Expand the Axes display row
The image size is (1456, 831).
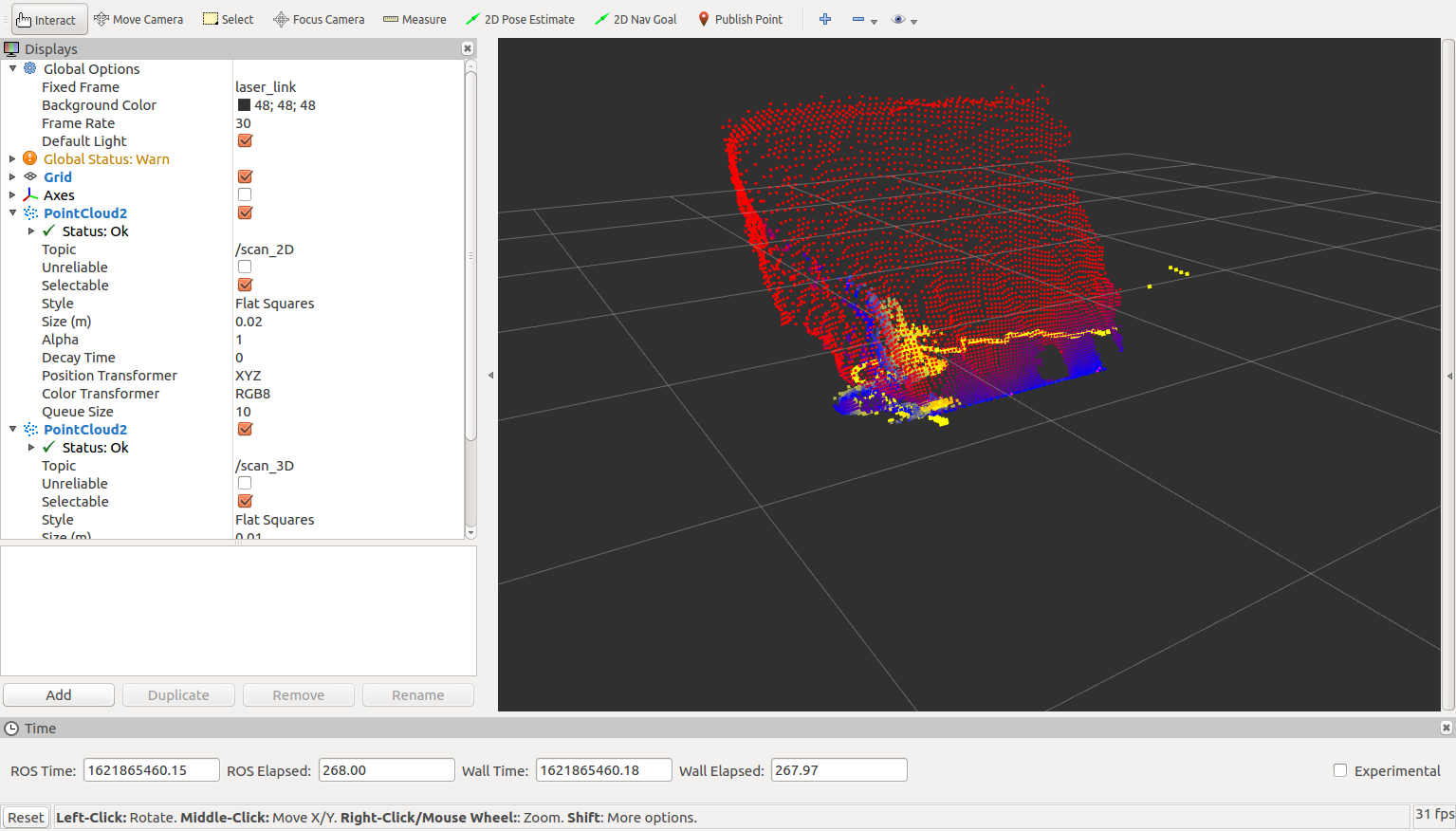12,194
